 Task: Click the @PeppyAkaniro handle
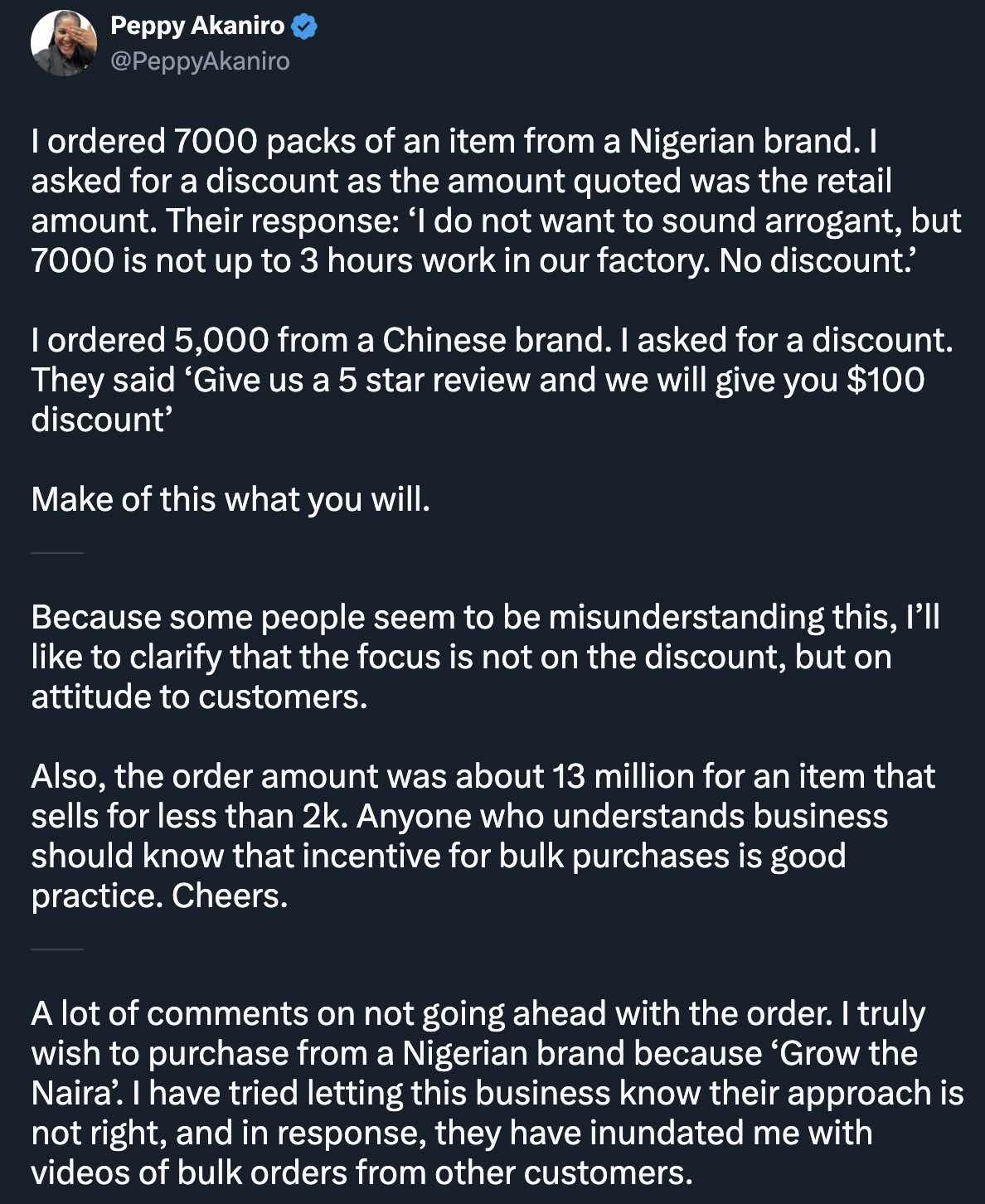pyautogui.click(x=200, y=61)
